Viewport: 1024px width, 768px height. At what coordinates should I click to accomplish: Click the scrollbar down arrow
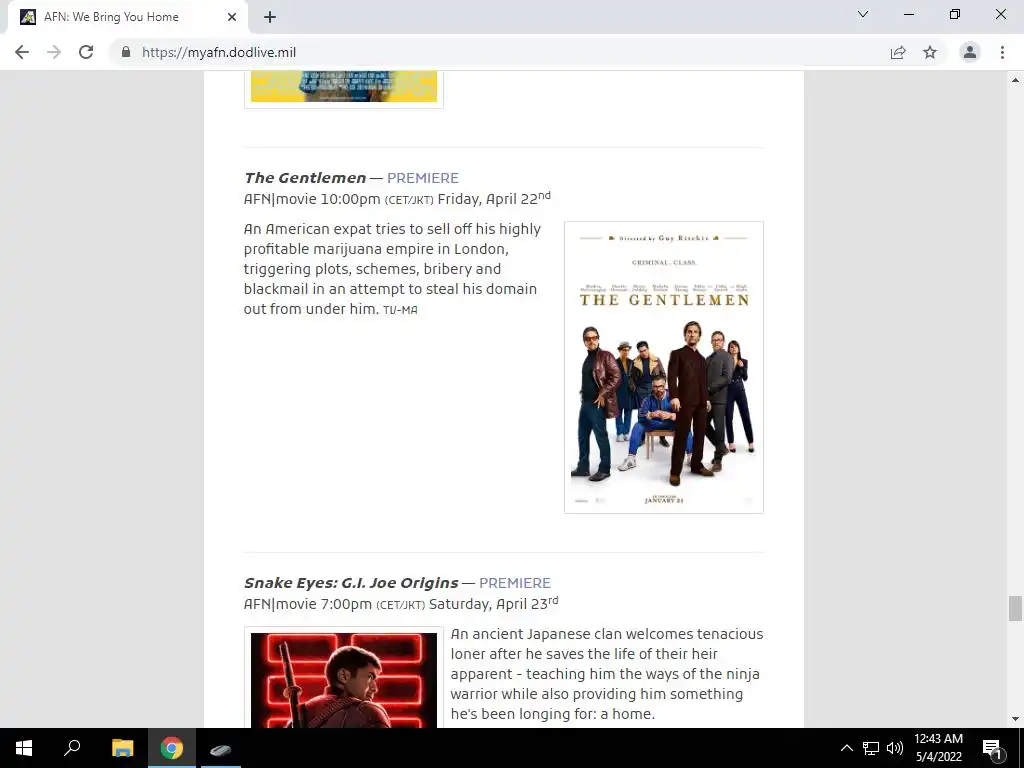click(x=1015, y=719)
